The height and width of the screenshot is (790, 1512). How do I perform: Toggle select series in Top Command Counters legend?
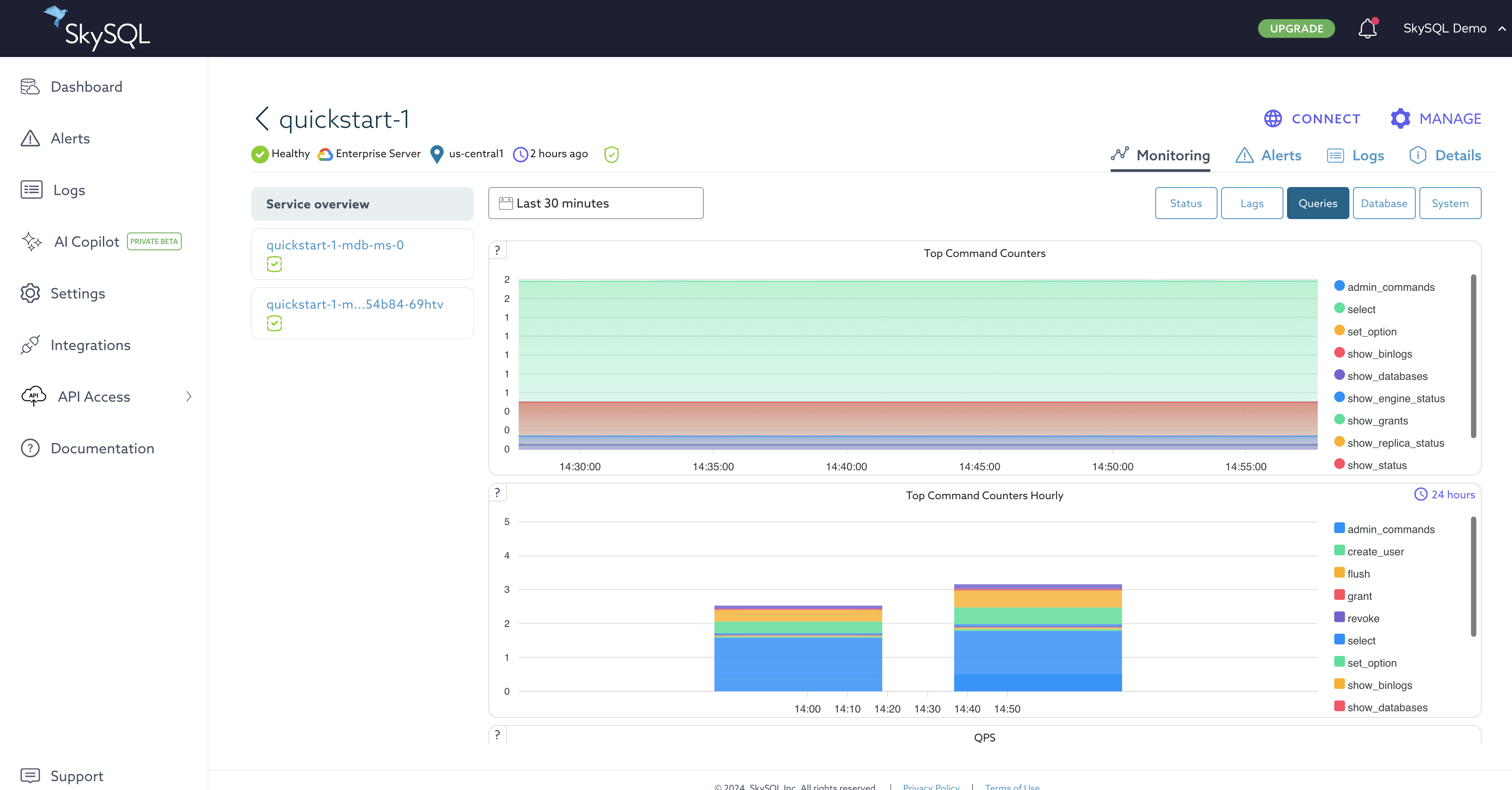tap(1354, 309)
